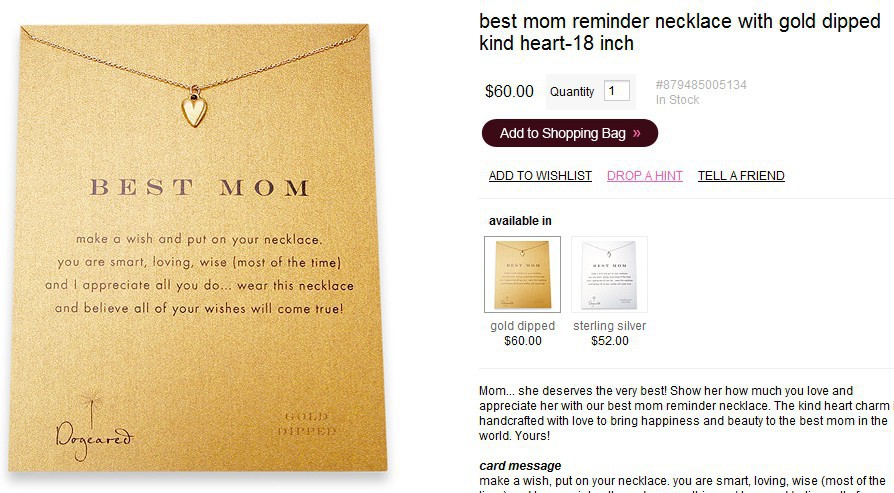
Task: Click the GOLD DIPPED stamp on the card
Action: [306, 424]
